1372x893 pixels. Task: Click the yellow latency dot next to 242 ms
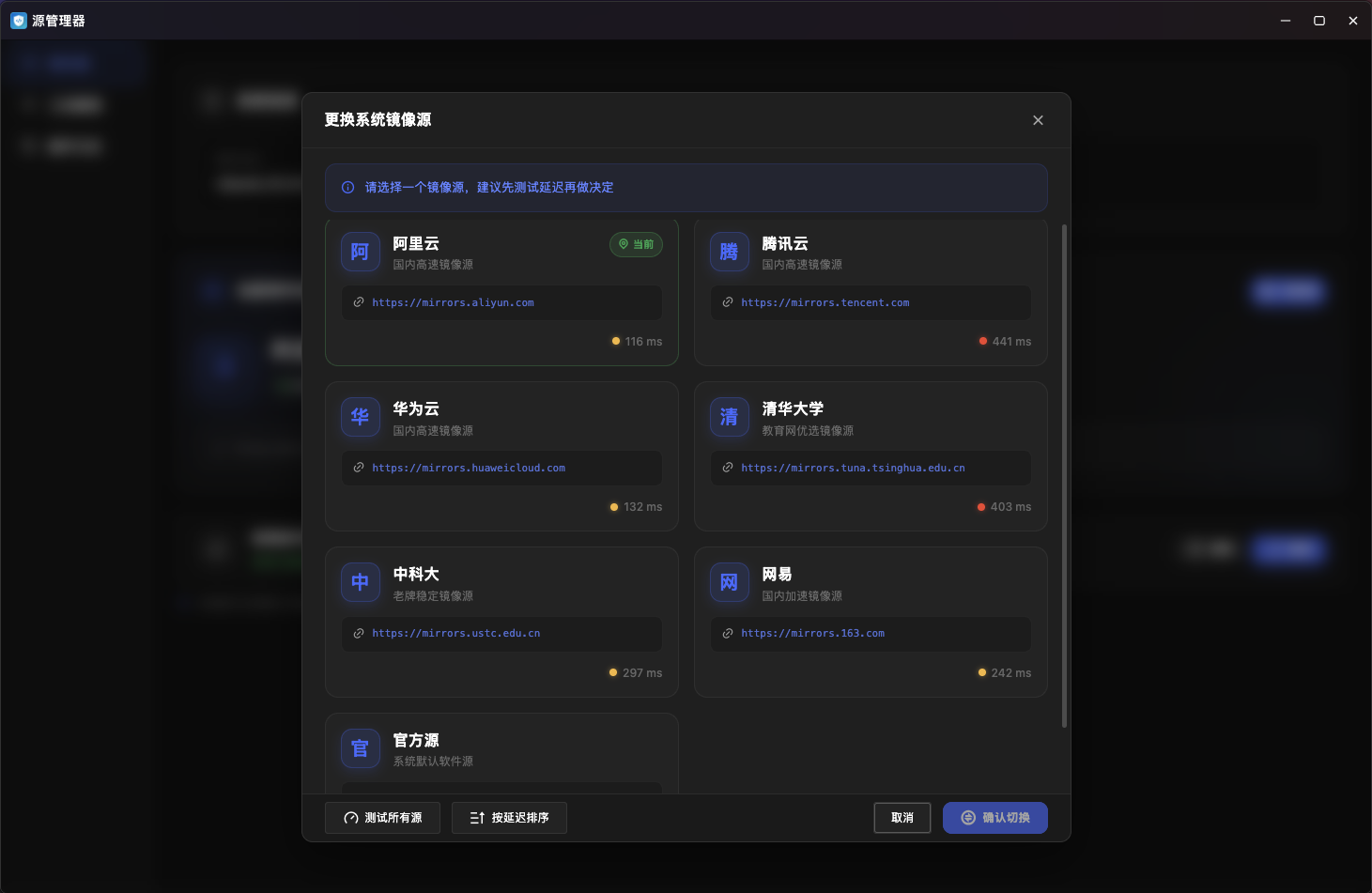tap(982, 672)
